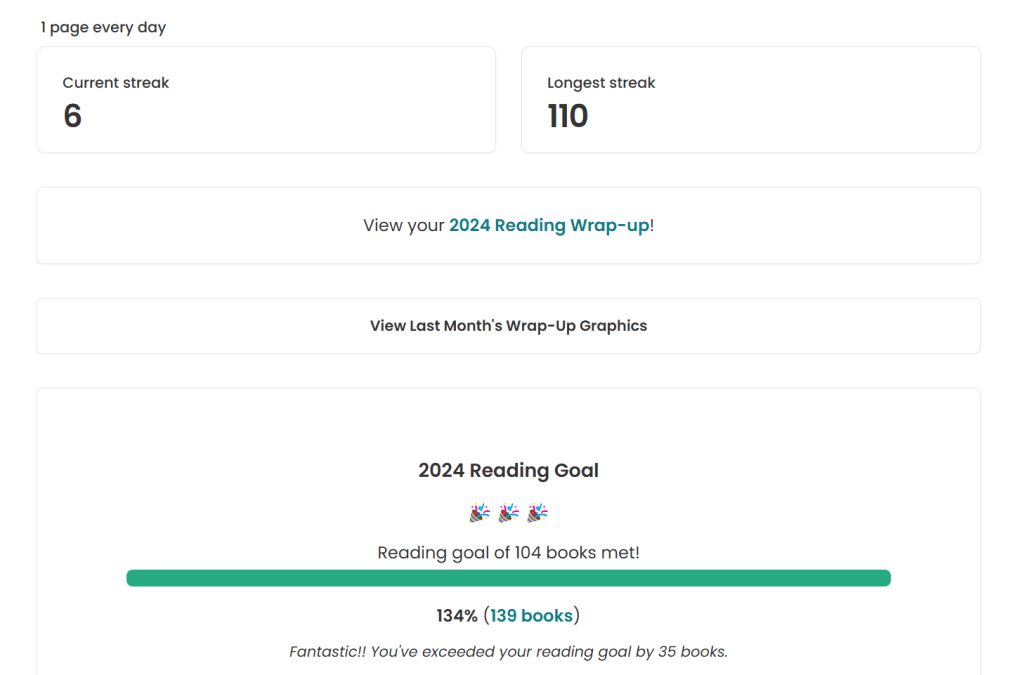
Task: Open the 139 books link
Action: (x=531, y=615)
